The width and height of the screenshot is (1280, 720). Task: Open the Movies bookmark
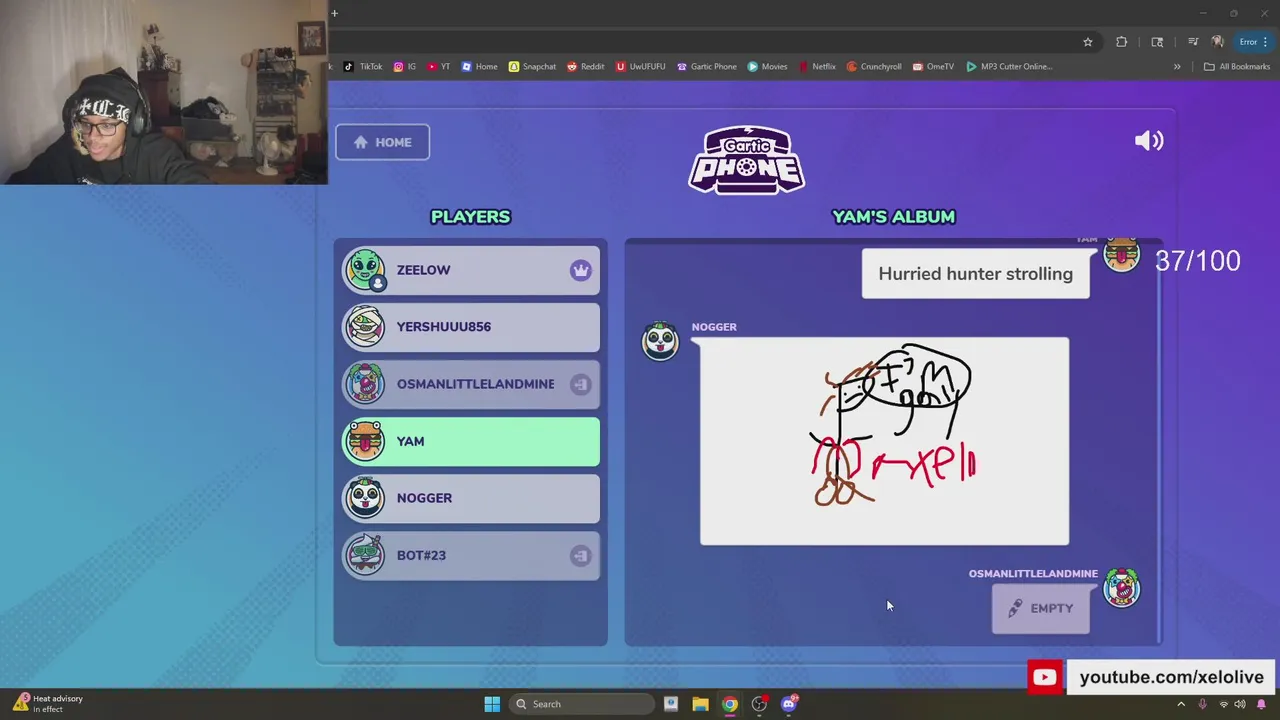click(x=768, y=67)
